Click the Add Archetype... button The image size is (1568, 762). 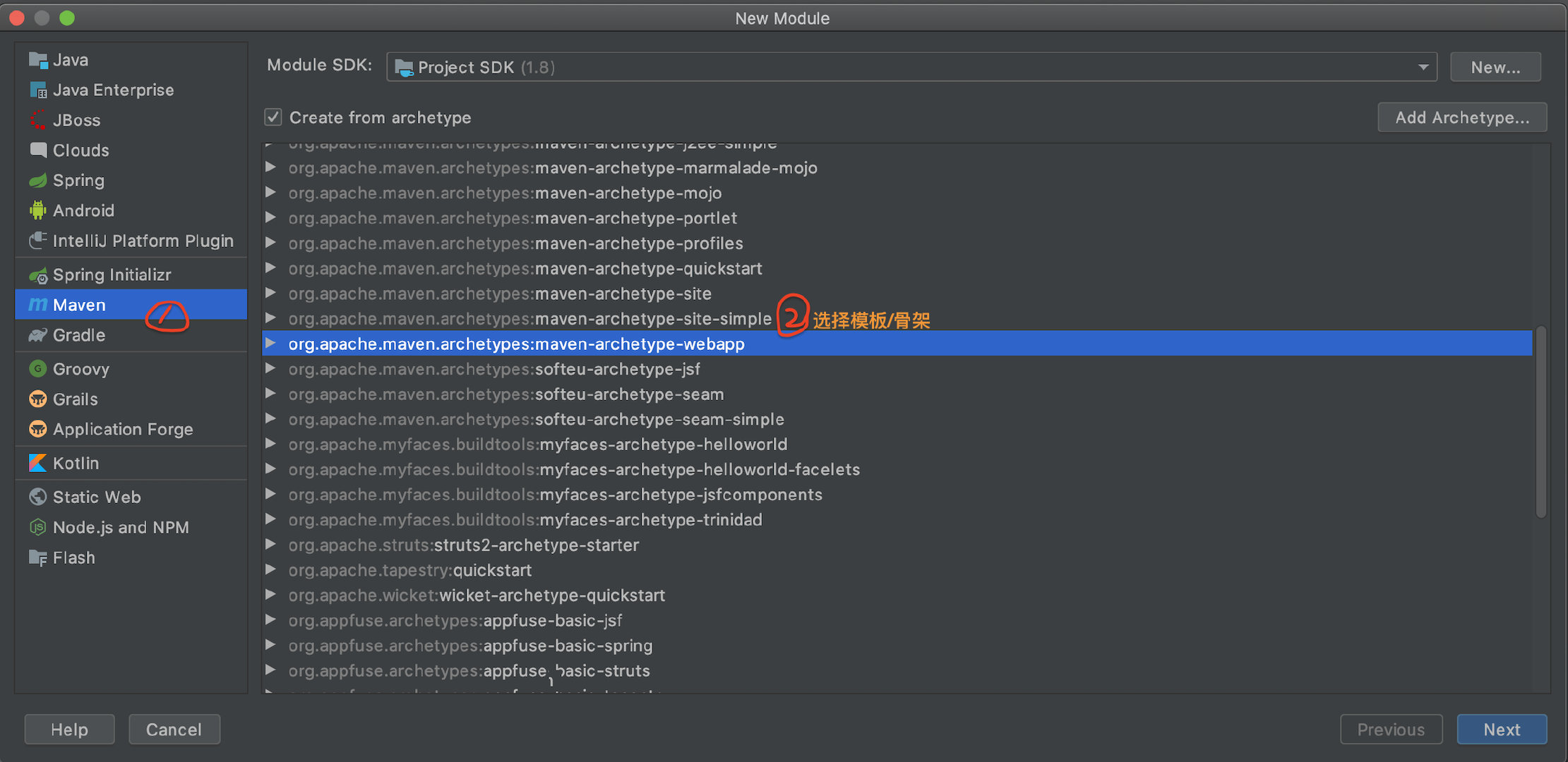tap(1461, 117)
